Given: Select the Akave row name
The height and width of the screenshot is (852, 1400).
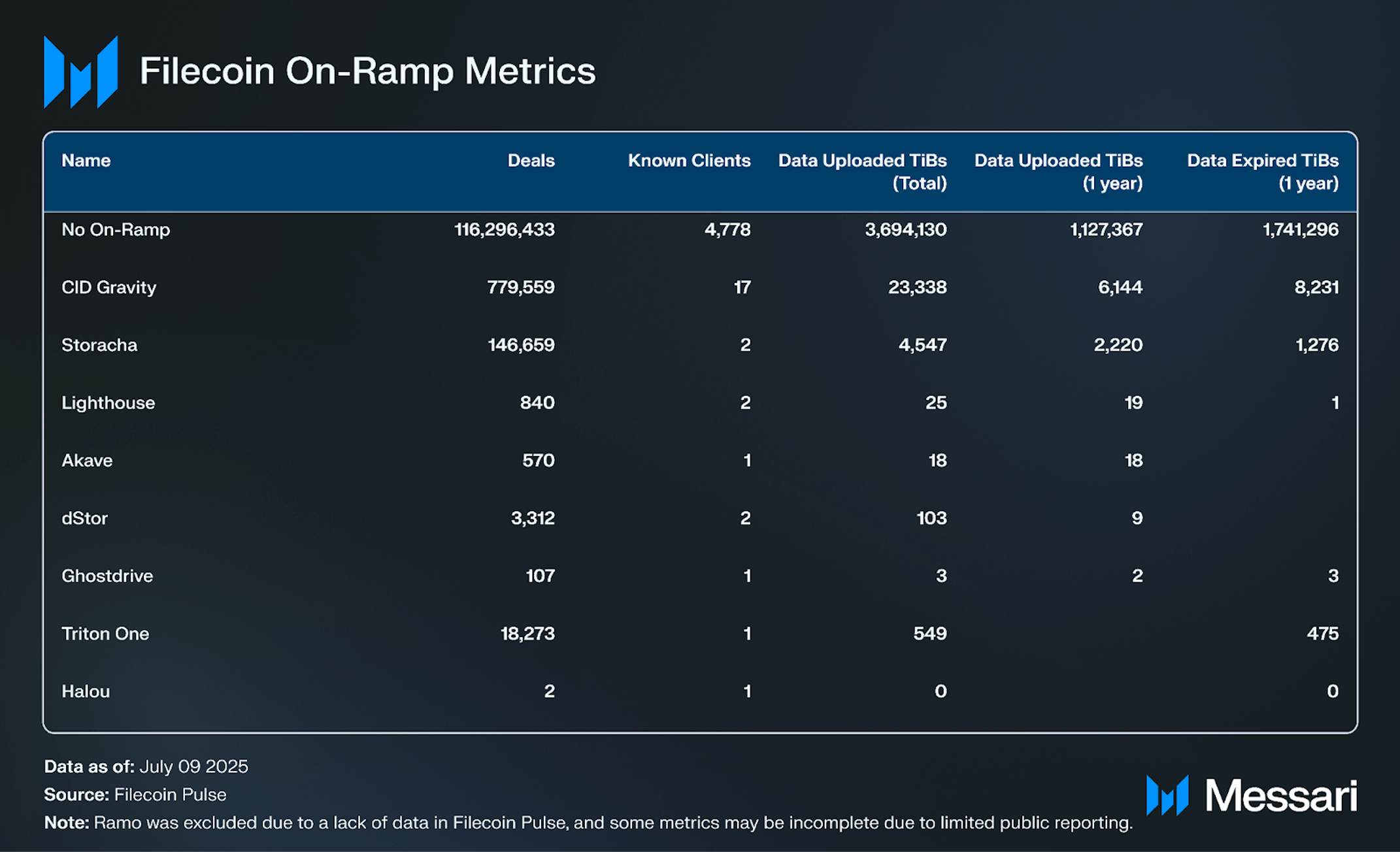Looking at the screenshot, I should point(87,461).
